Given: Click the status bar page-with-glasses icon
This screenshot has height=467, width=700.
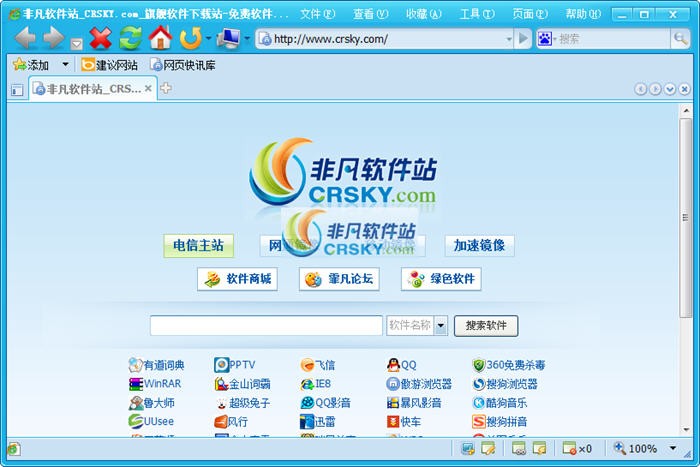Looking at the screenshot, I should 519,449.
